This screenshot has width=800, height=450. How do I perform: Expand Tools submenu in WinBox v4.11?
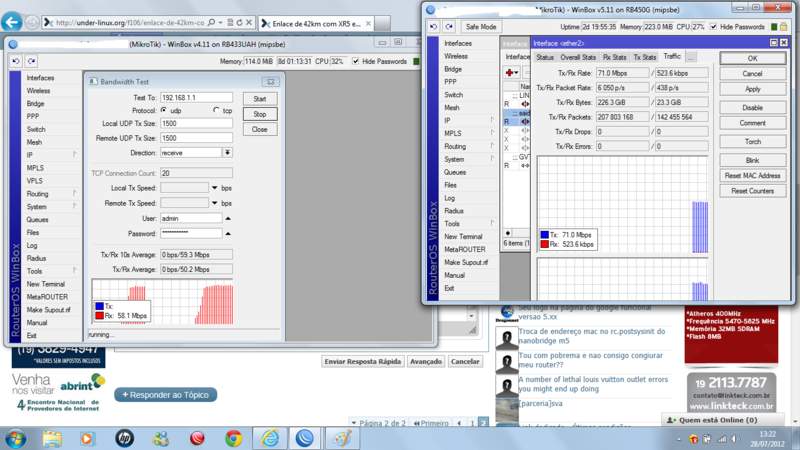pyautogui.click(x=74, y=270)
